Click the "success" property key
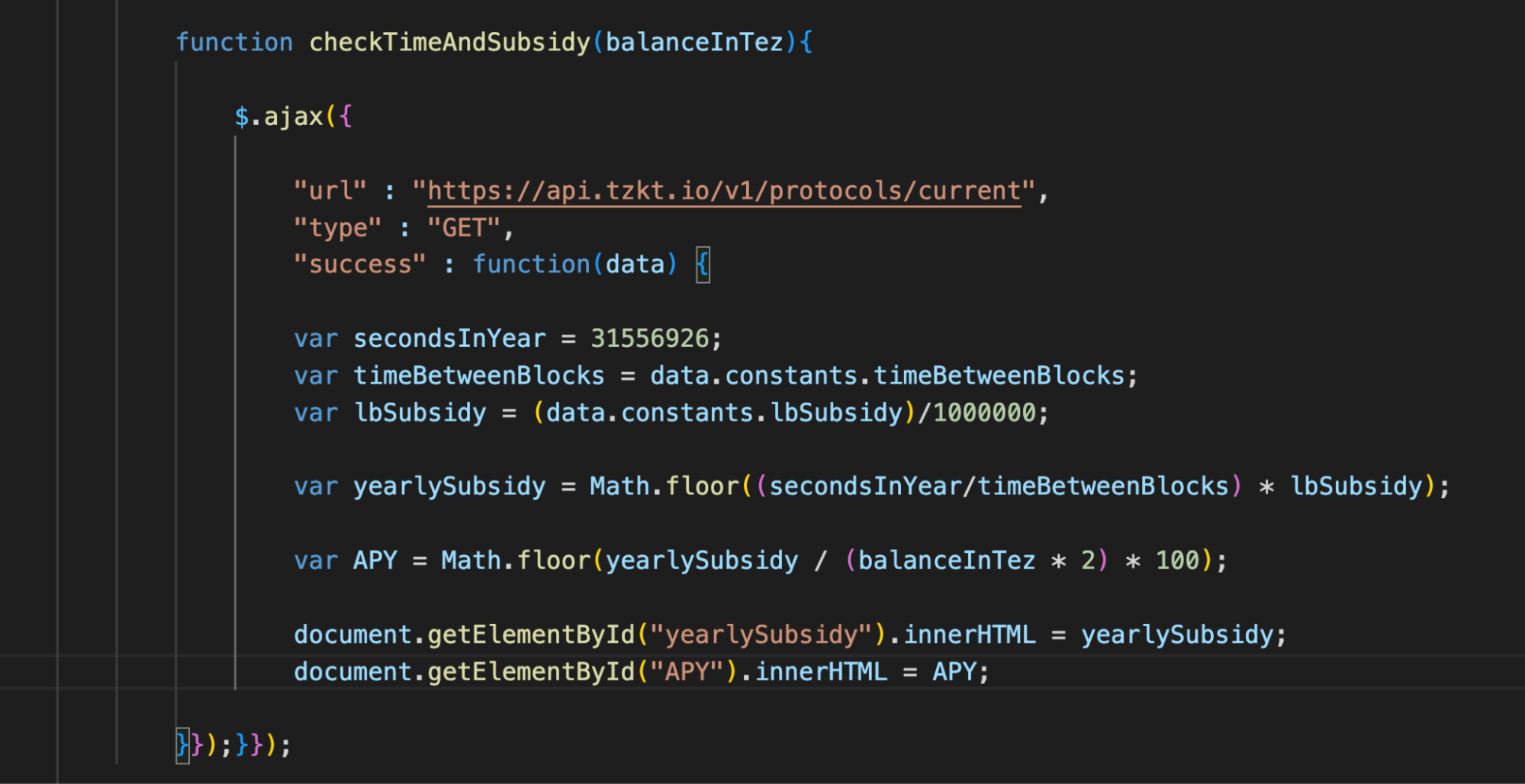 [x=359, y=265]
